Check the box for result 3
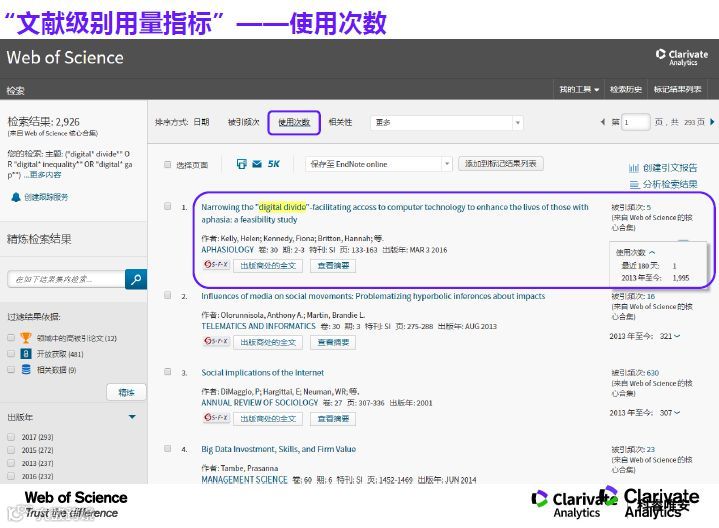This screenshot has width=719, height=528. point(167,372)
